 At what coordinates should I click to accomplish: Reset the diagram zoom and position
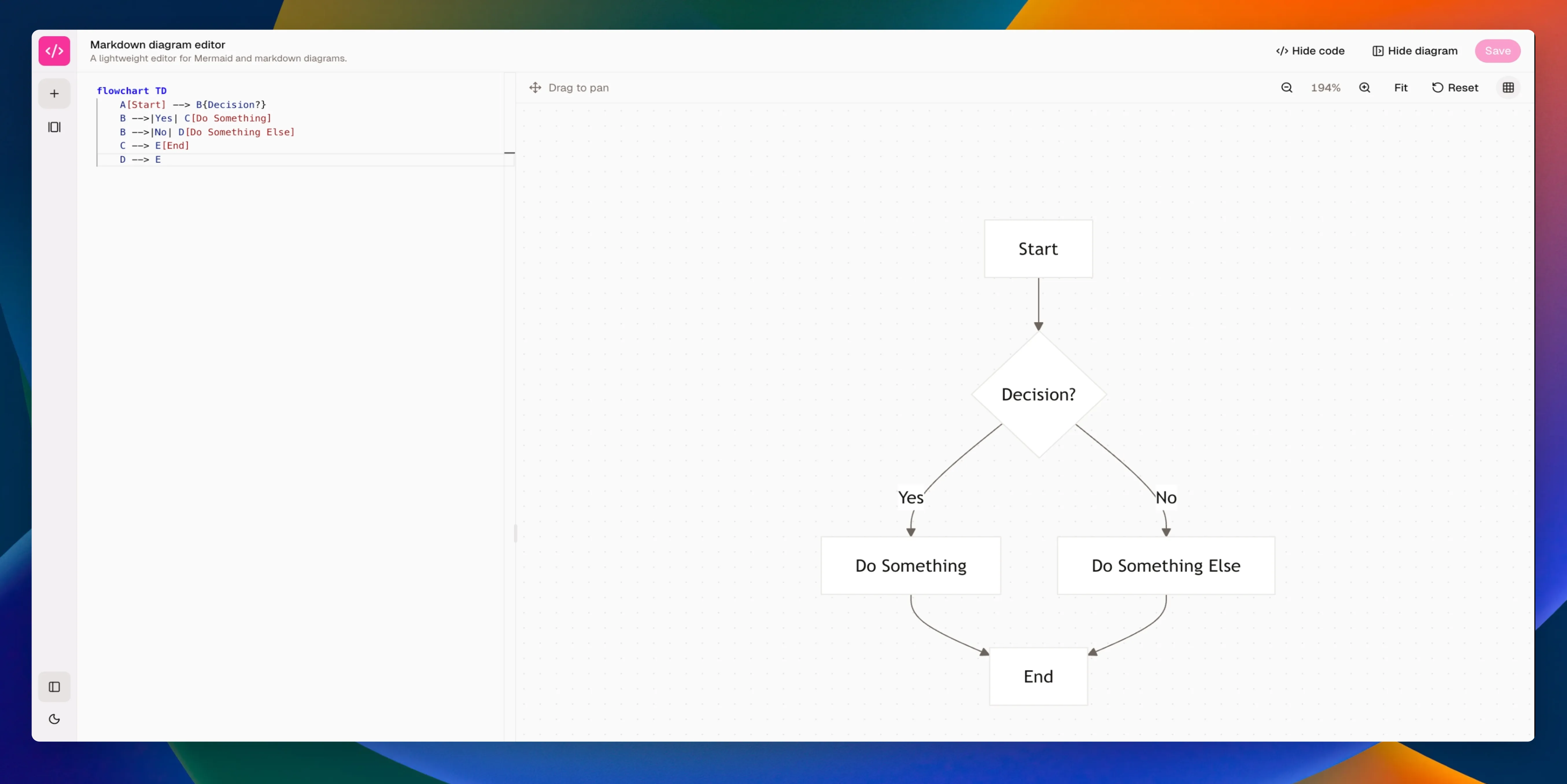click(1455, 88)
